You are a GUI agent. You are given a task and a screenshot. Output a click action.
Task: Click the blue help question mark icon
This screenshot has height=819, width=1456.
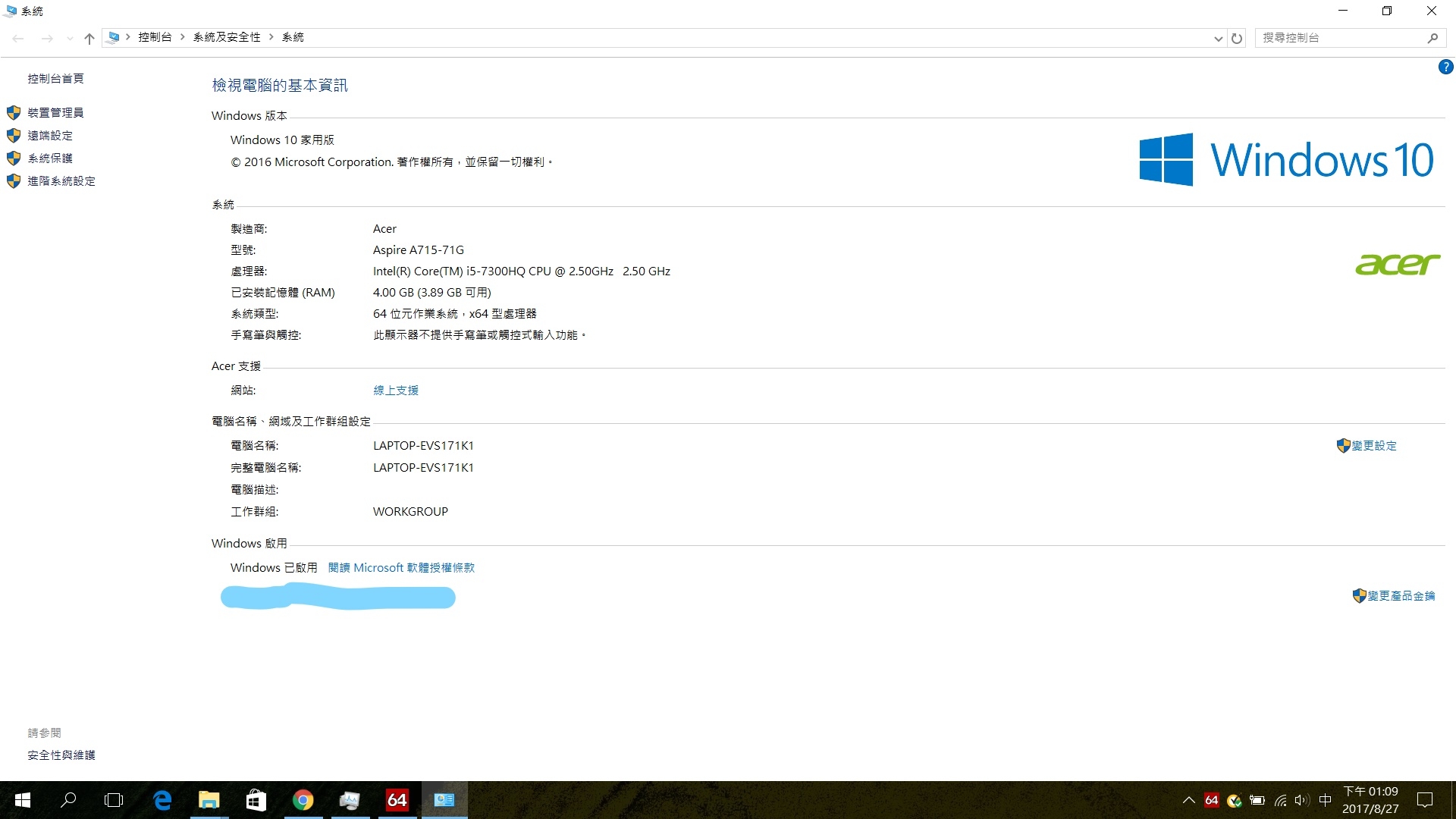coord(1445,67)
